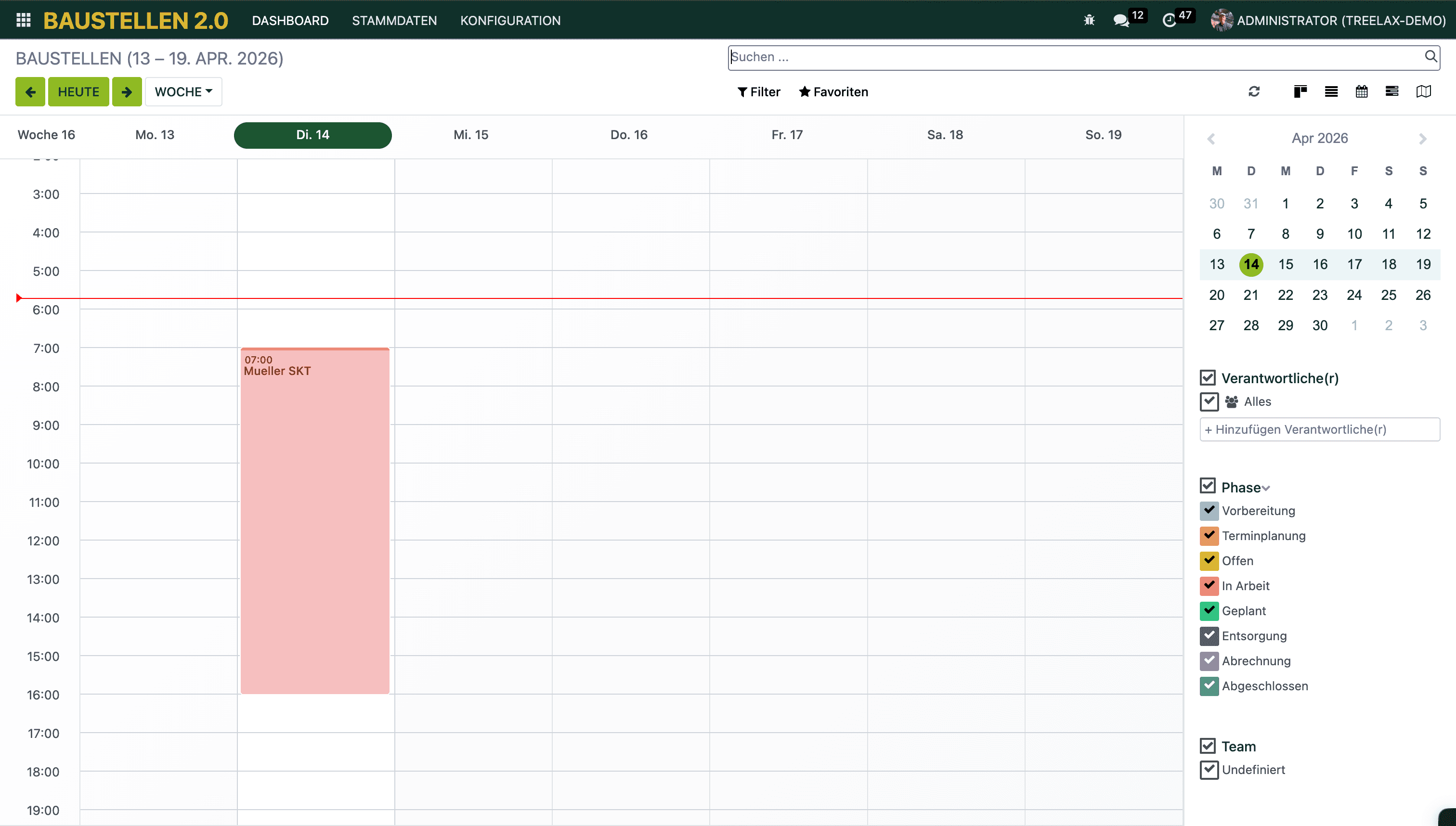Go to the previous week arrow
1456x826 pixels.
tap(30, 92)
